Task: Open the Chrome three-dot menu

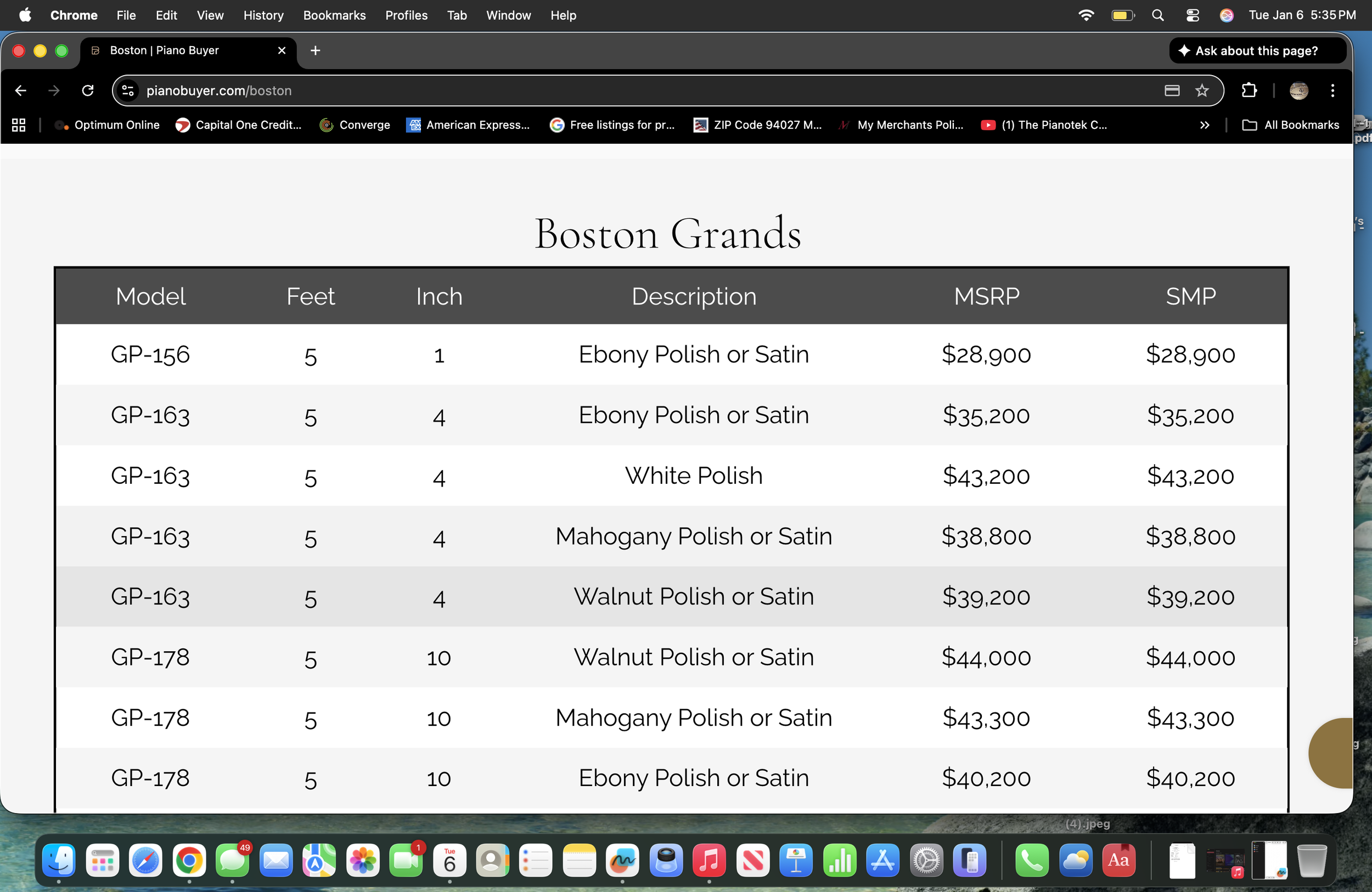Action: 1332,91
